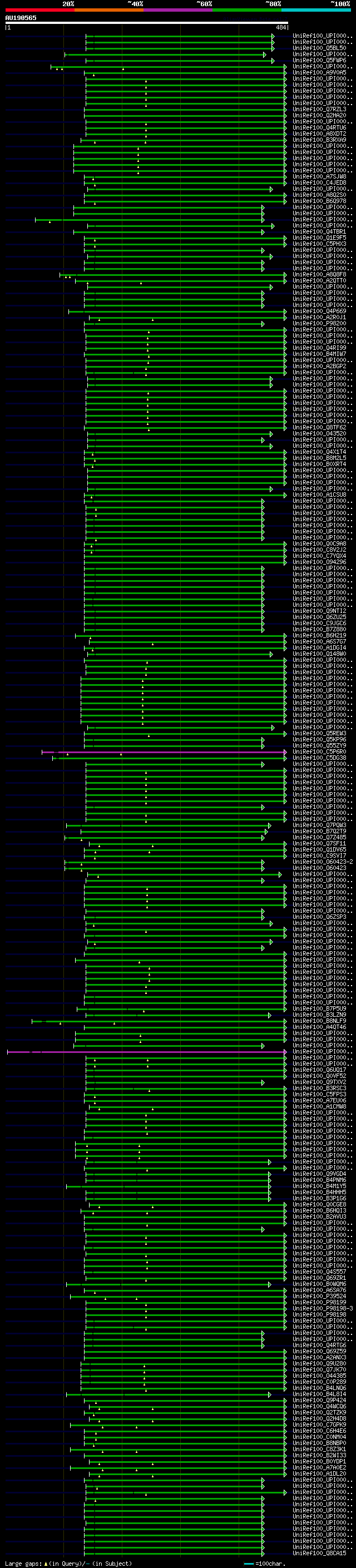This screenshot has width=356, height=1568.
Task: Select label UniRef100_A7SJW8
Action: coord(319,176)
